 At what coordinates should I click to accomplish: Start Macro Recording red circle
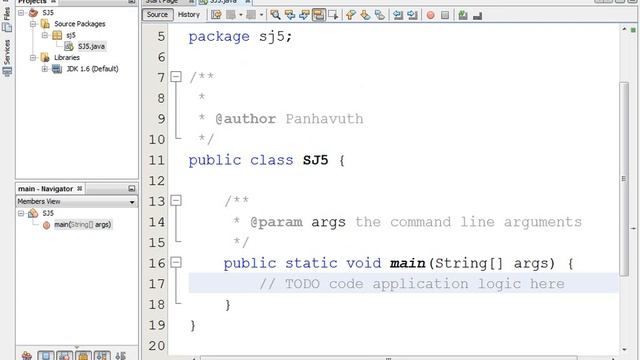430,15
